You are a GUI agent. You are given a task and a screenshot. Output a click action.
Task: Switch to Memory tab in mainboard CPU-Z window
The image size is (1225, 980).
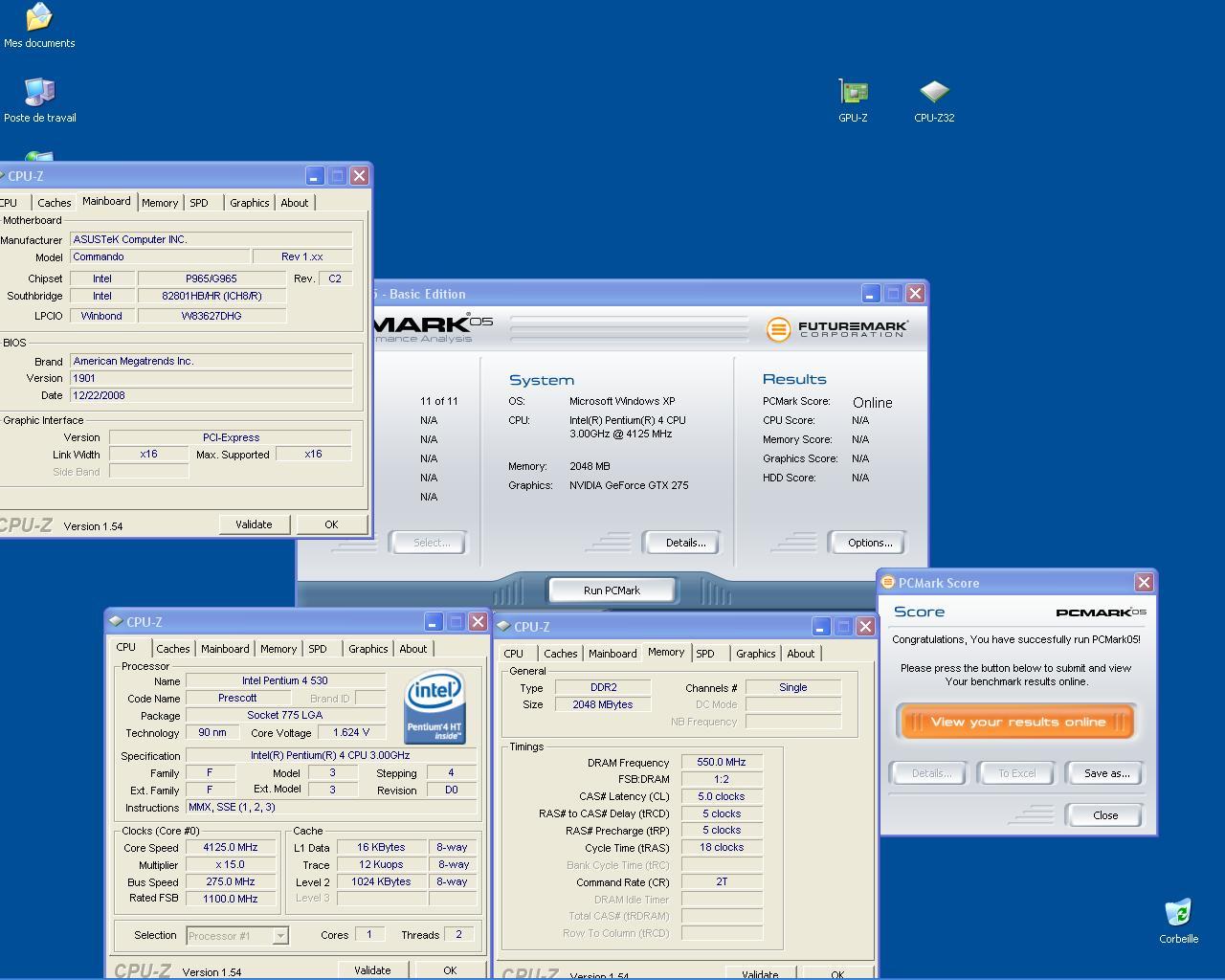[x=160, y=203]
